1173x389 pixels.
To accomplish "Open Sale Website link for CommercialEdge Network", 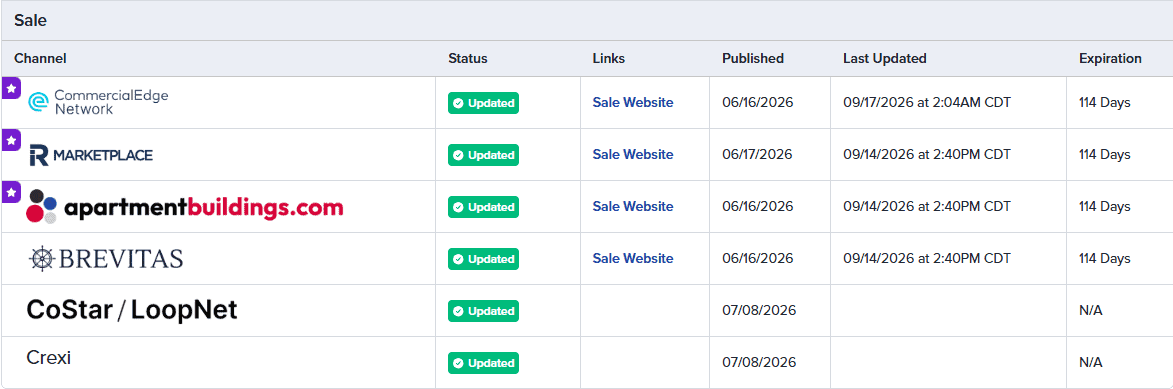I will (633, 102).
